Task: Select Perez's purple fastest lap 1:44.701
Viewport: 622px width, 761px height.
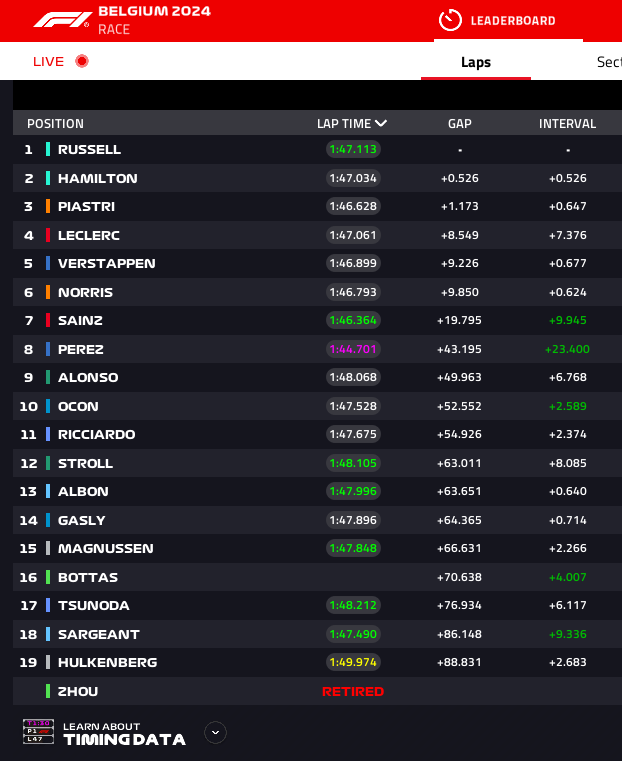Action: coord(353,349)
